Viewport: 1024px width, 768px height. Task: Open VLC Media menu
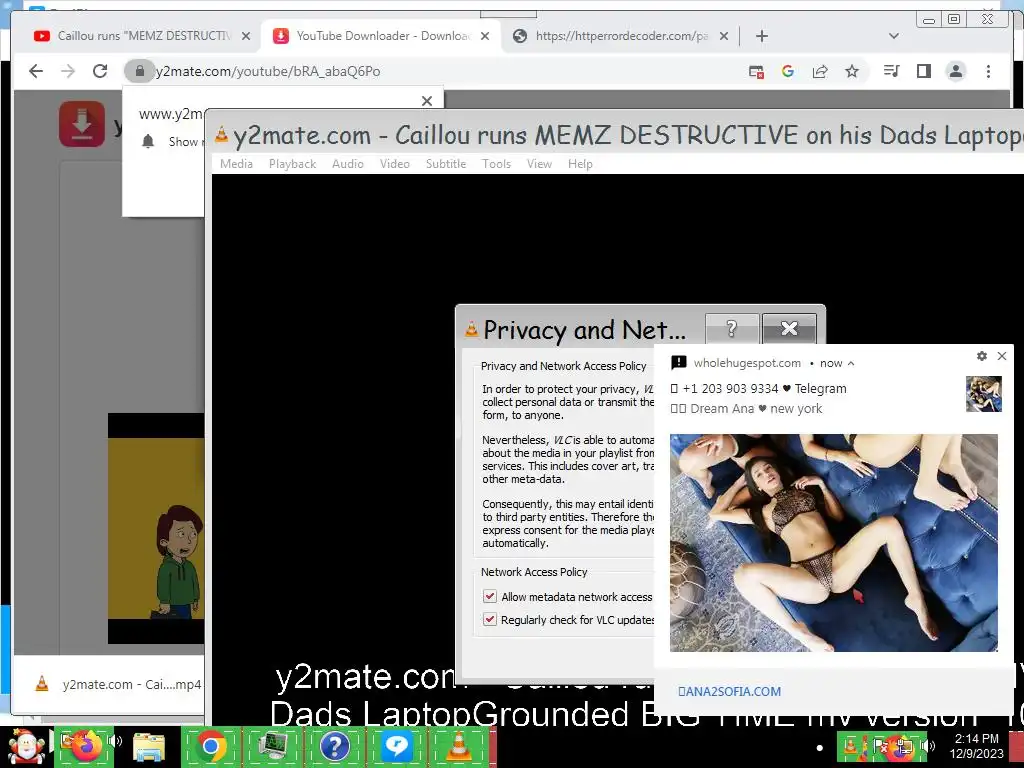236,164
